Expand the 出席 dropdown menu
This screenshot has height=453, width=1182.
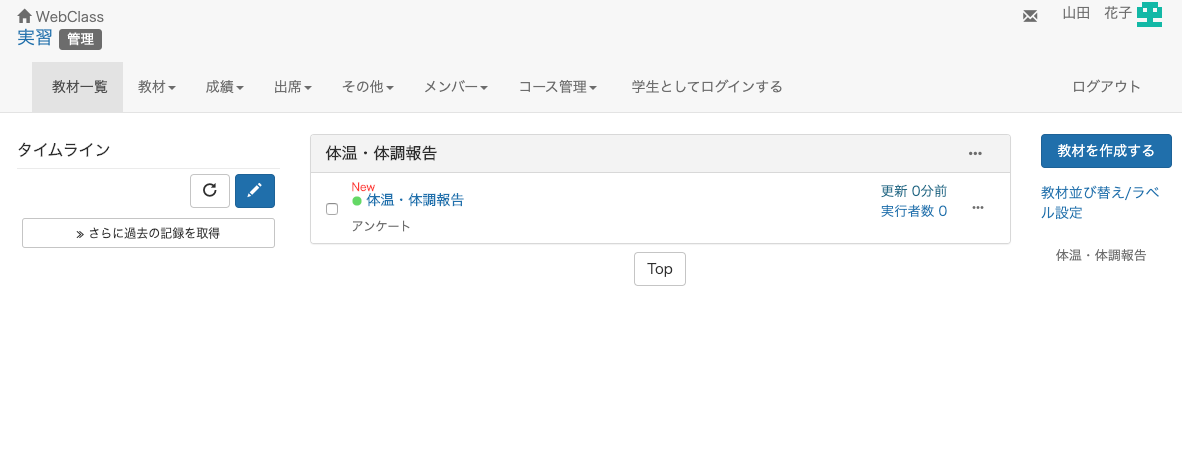click(293, 87)
